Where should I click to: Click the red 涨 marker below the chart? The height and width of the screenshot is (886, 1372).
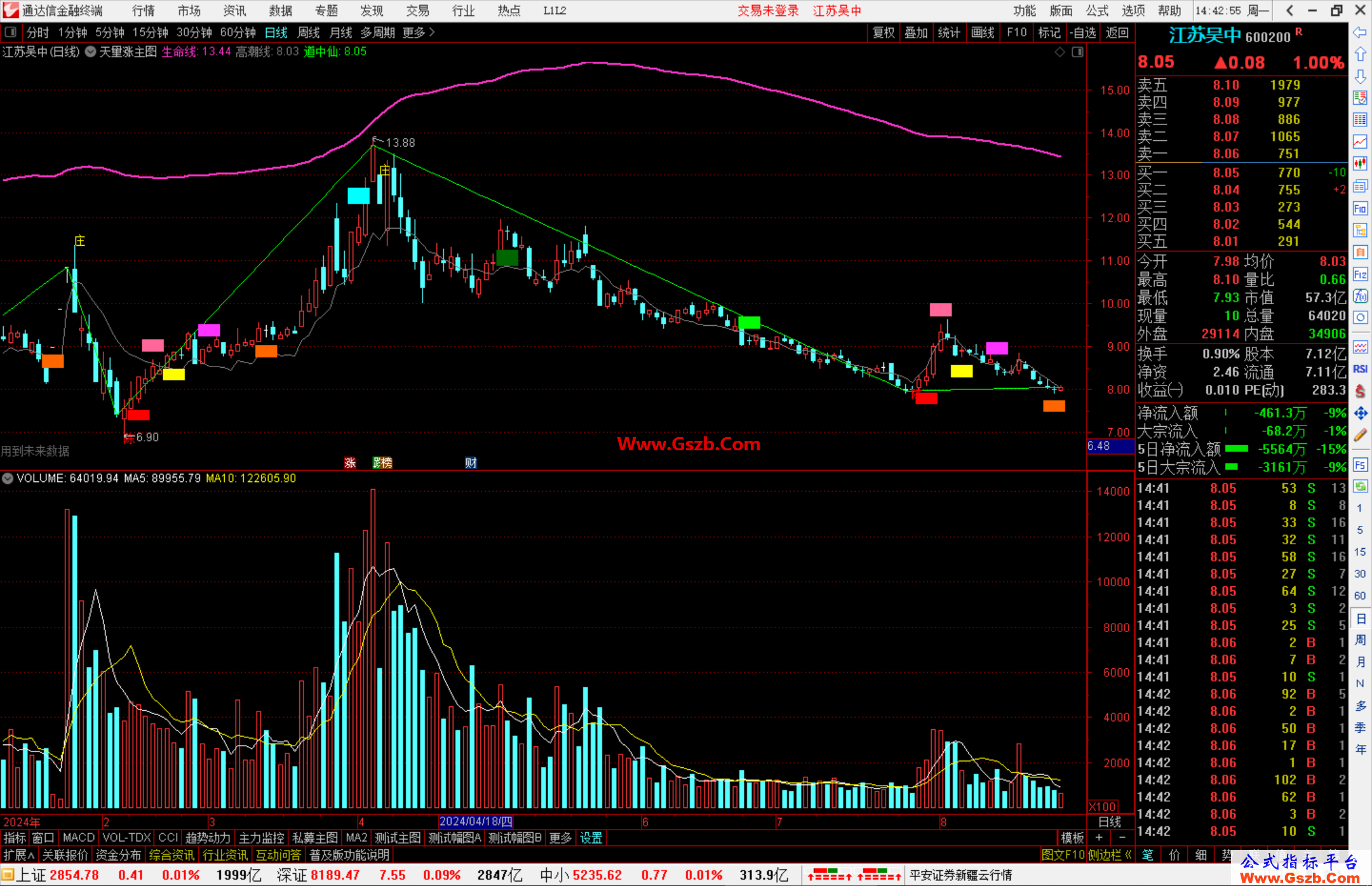click(350, 463)
